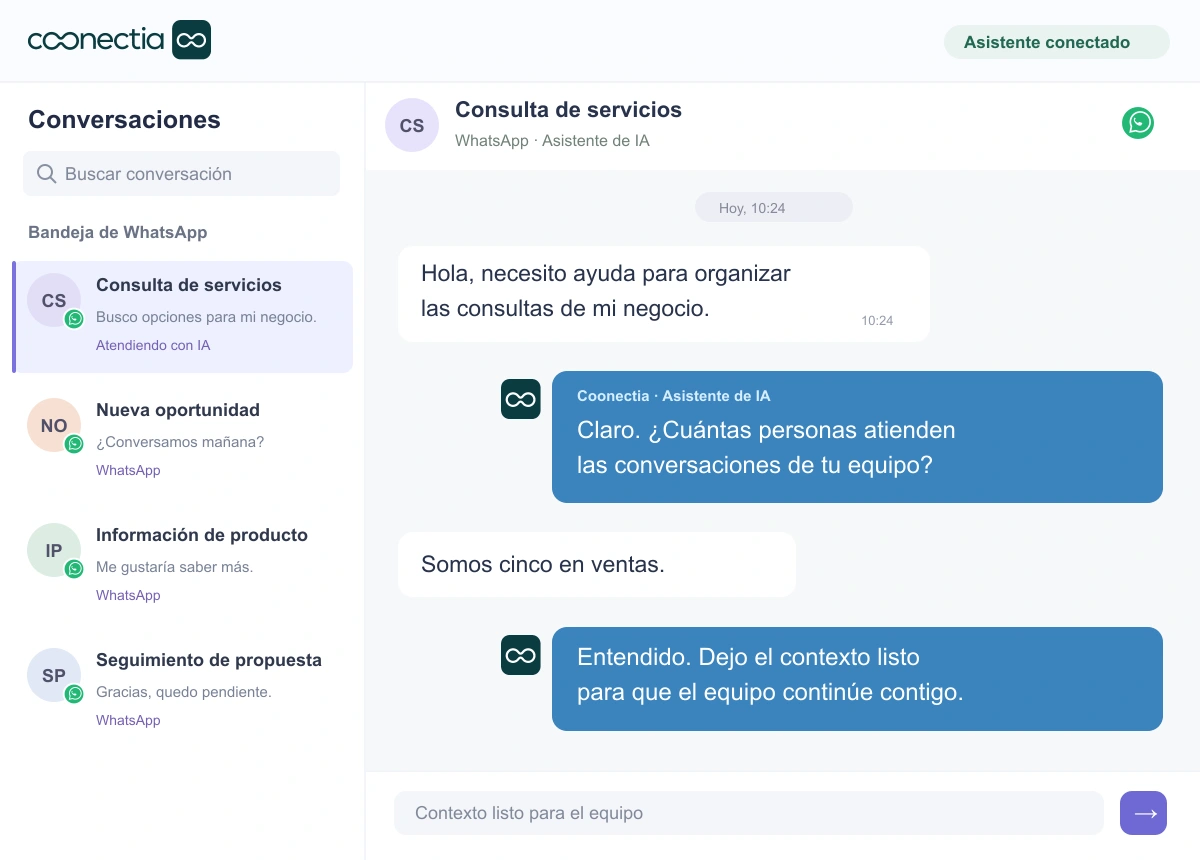Image resolution: width=1200 pixels, height=860 pixels.
Task: Click the Atendiendo con IA status label
Action: point(153,345)
